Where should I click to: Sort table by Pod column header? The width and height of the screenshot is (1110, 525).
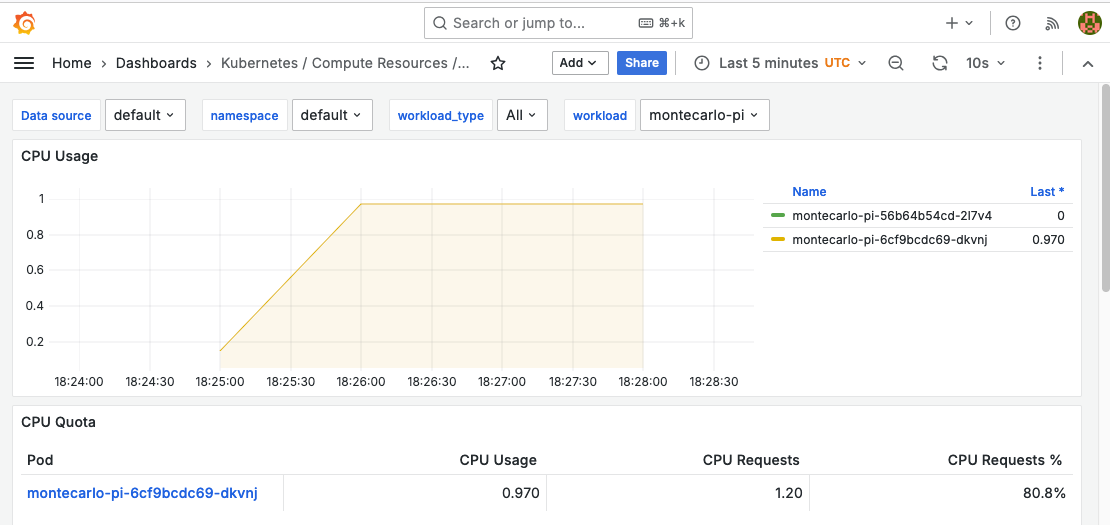(40, 460)
